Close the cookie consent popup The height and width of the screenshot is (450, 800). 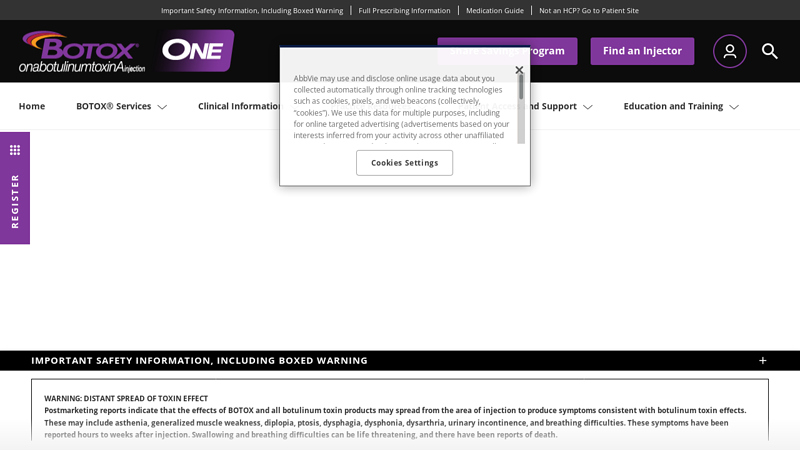[x=519, y=70]
